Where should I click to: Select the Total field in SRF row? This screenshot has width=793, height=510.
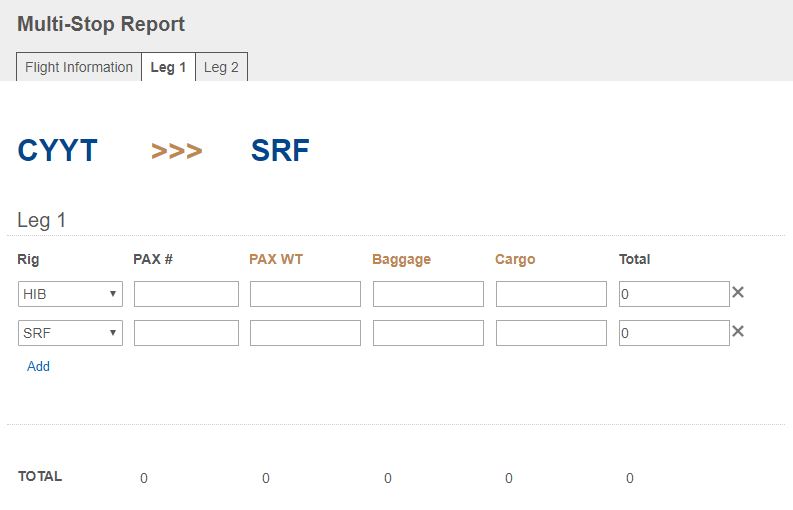coord(673,333)
